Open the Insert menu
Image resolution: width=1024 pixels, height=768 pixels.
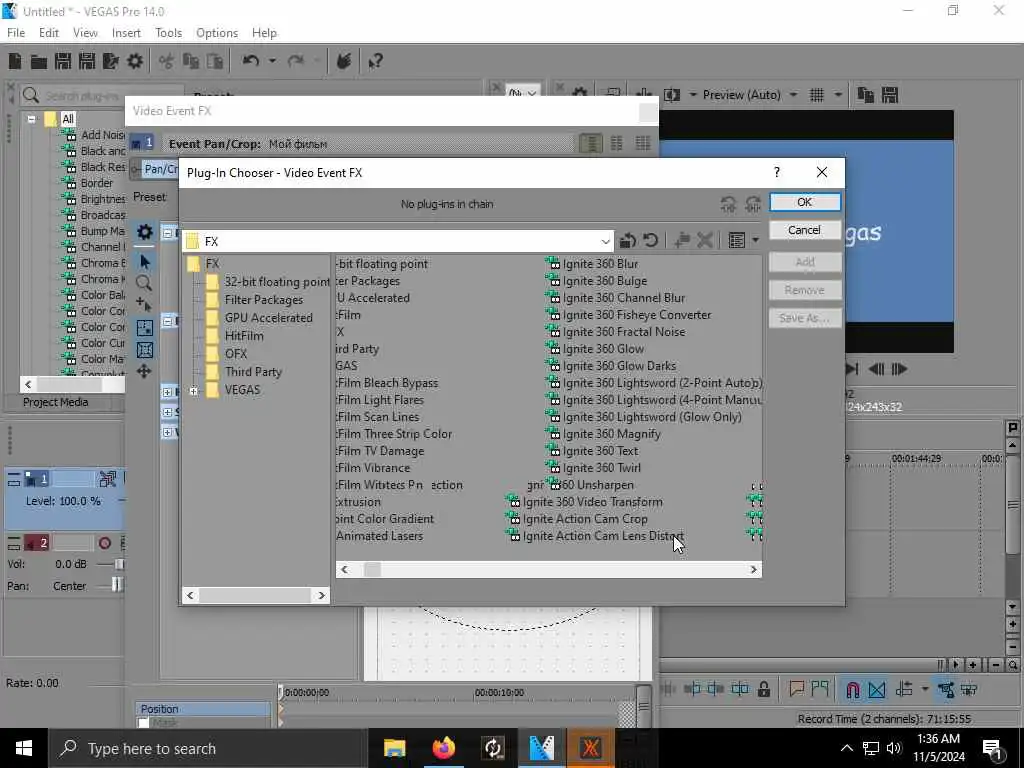126,33
